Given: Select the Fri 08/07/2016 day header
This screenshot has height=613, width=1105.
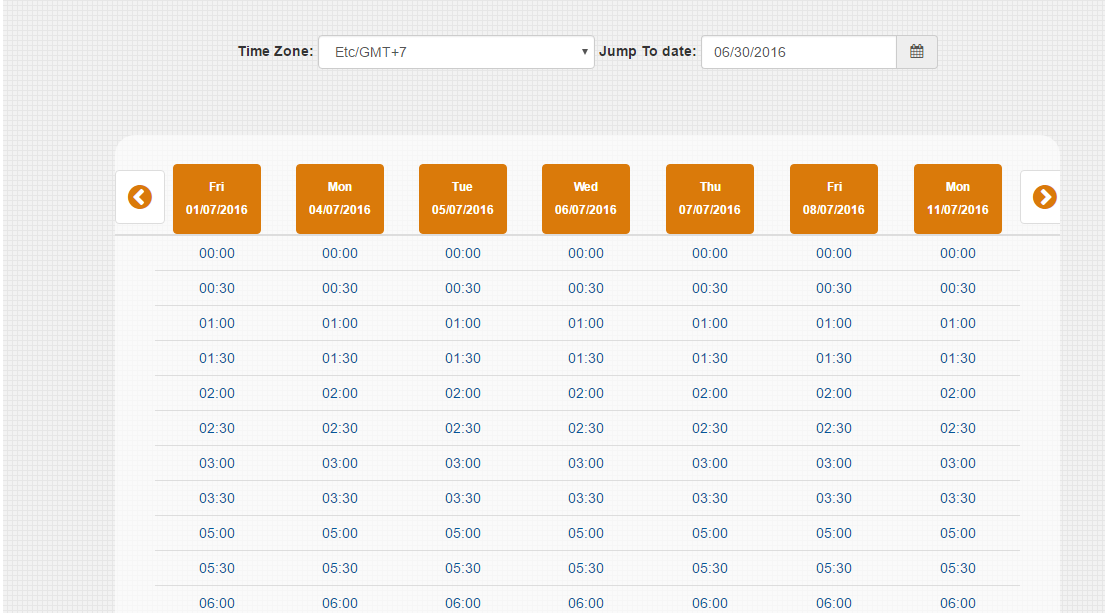Looking at the screenshot, I should click(x=834, y=199).
